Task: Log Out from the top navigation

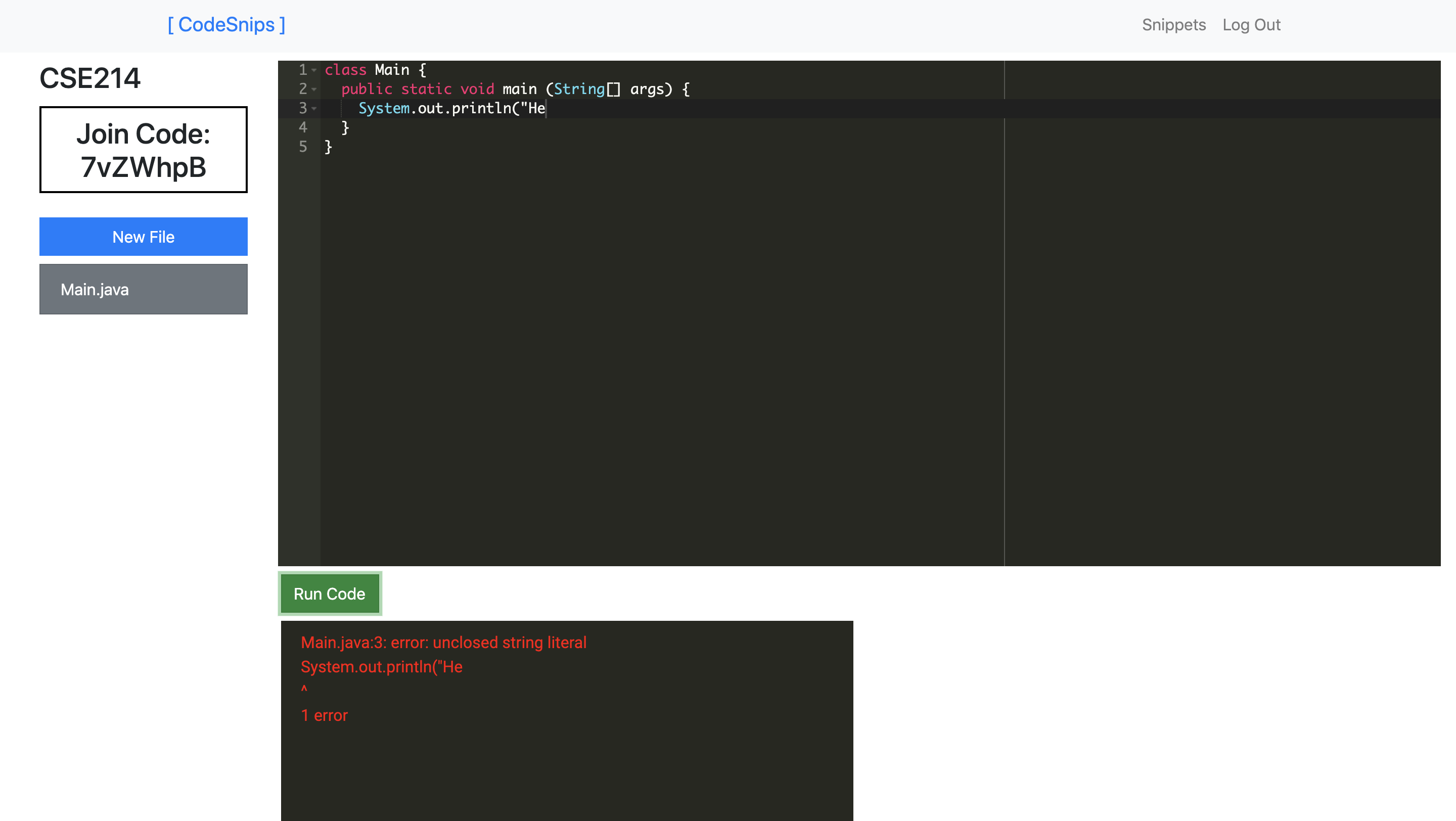Action: click(1251, 25)
